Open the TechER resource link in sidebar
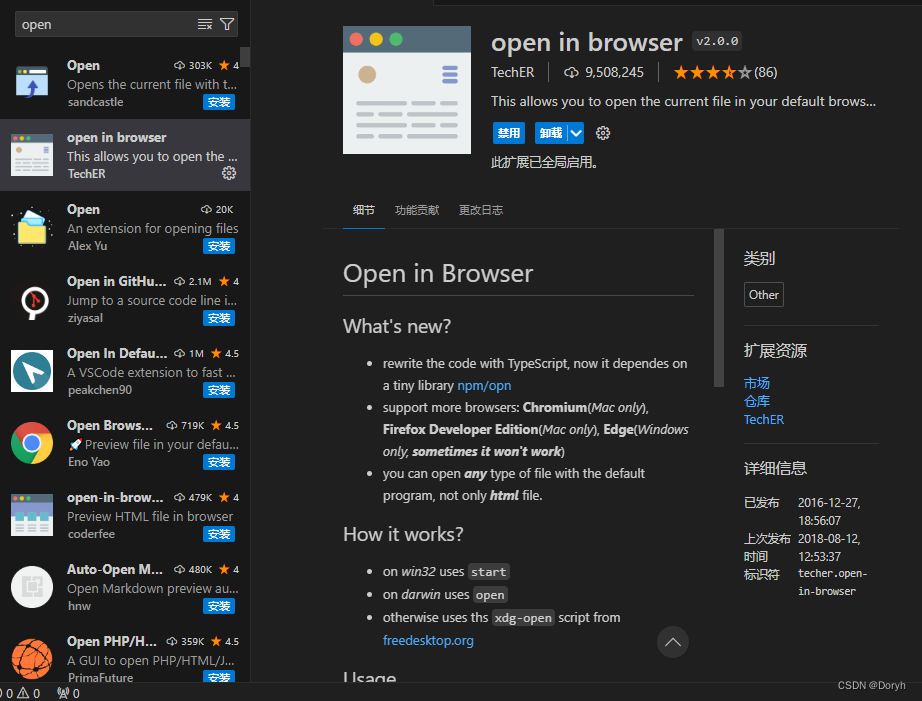 764,420
